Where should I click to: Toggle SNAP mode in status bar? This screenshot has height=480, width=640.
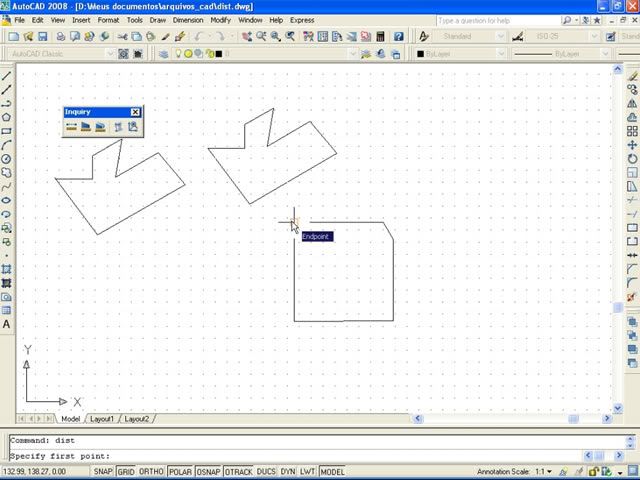click(x=102, y=471)
